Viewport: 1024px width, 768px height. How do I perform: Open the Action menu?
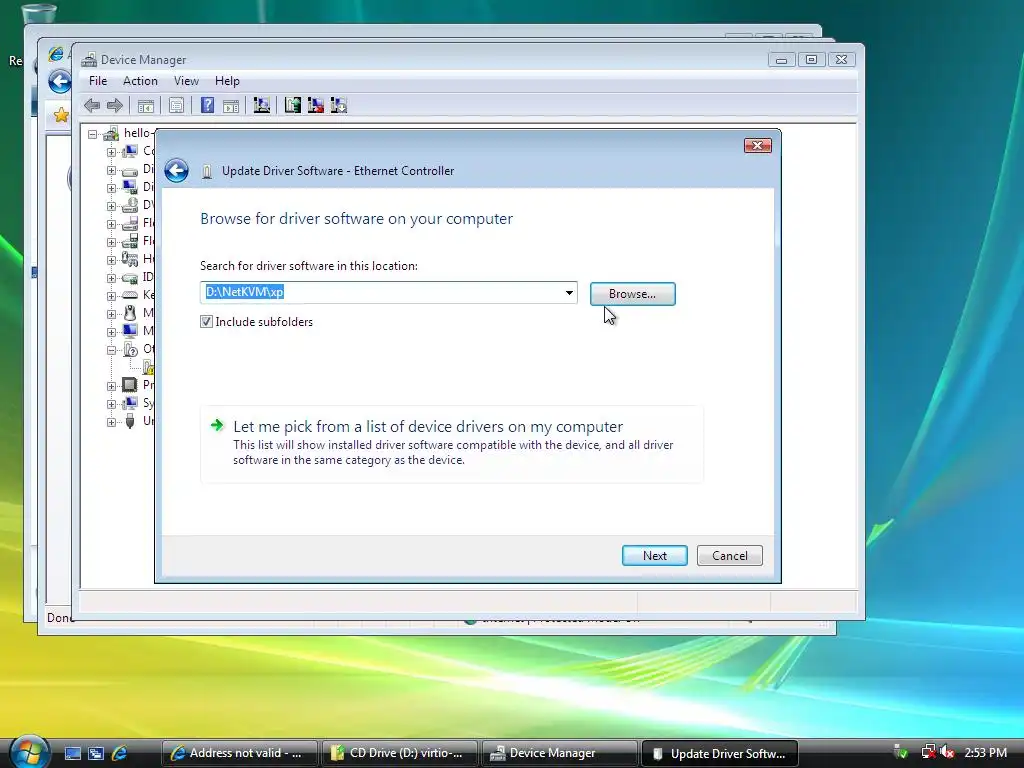click(140, 81)
